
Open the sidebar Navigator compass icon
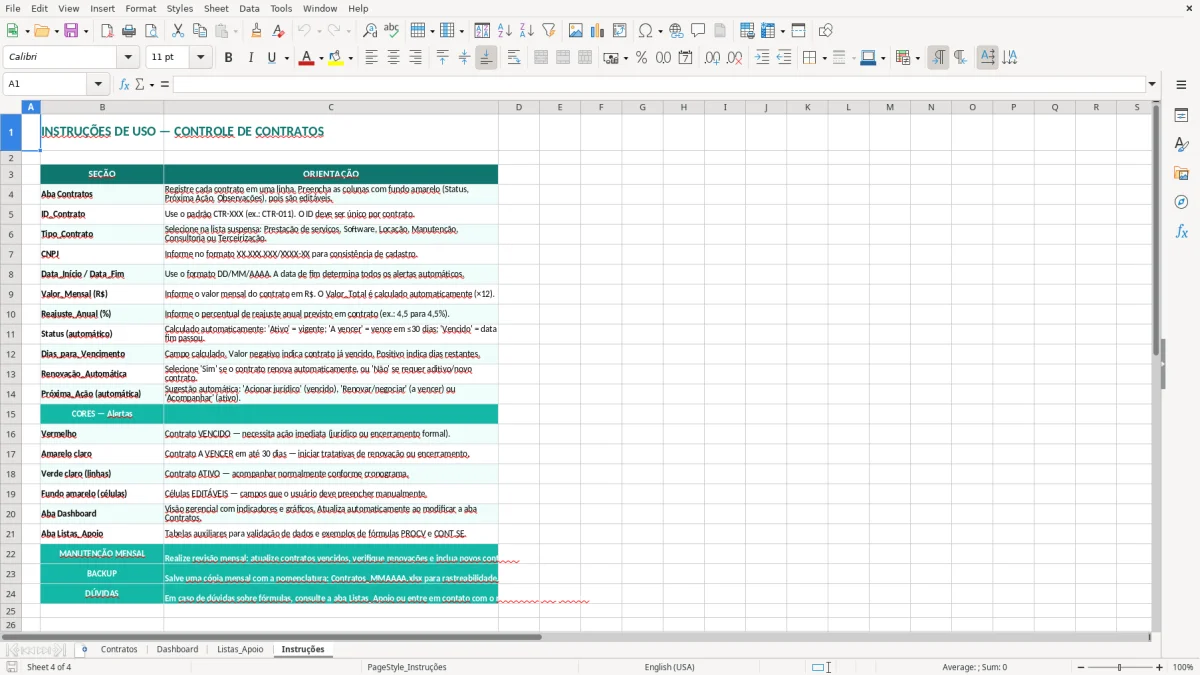1181,203
